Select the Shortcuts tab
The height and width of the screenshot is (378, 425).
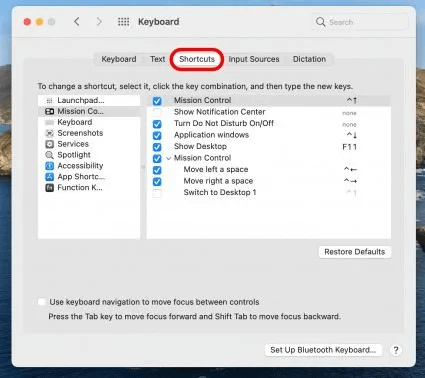197,59
